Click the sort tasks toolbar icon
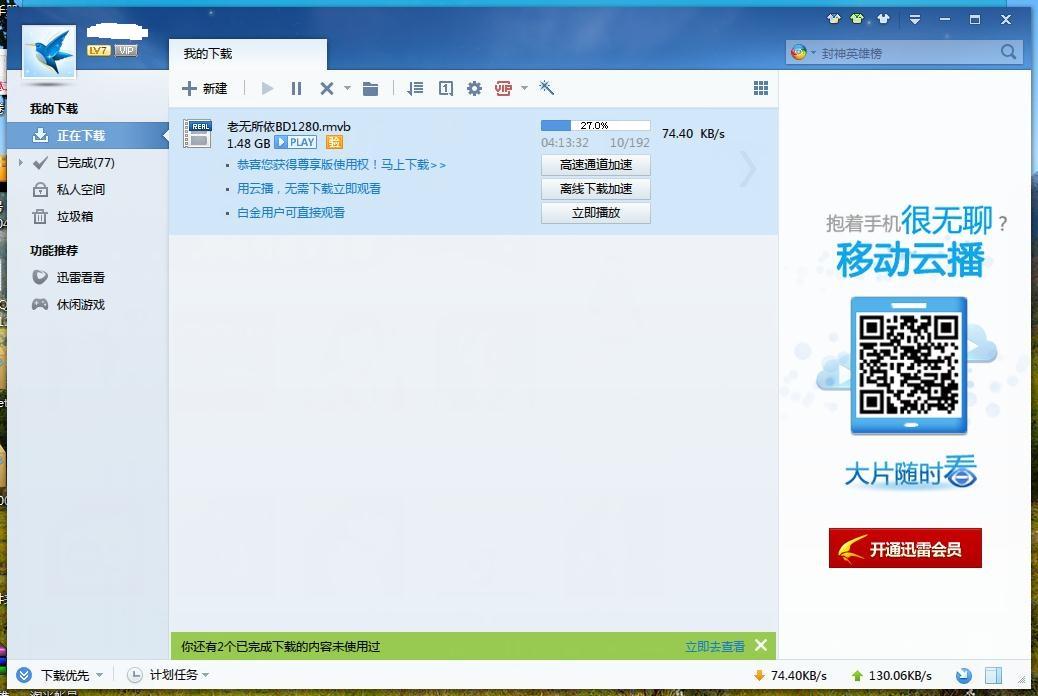The height and width of the screenshot is (696, 1038). tap(415, 88)
